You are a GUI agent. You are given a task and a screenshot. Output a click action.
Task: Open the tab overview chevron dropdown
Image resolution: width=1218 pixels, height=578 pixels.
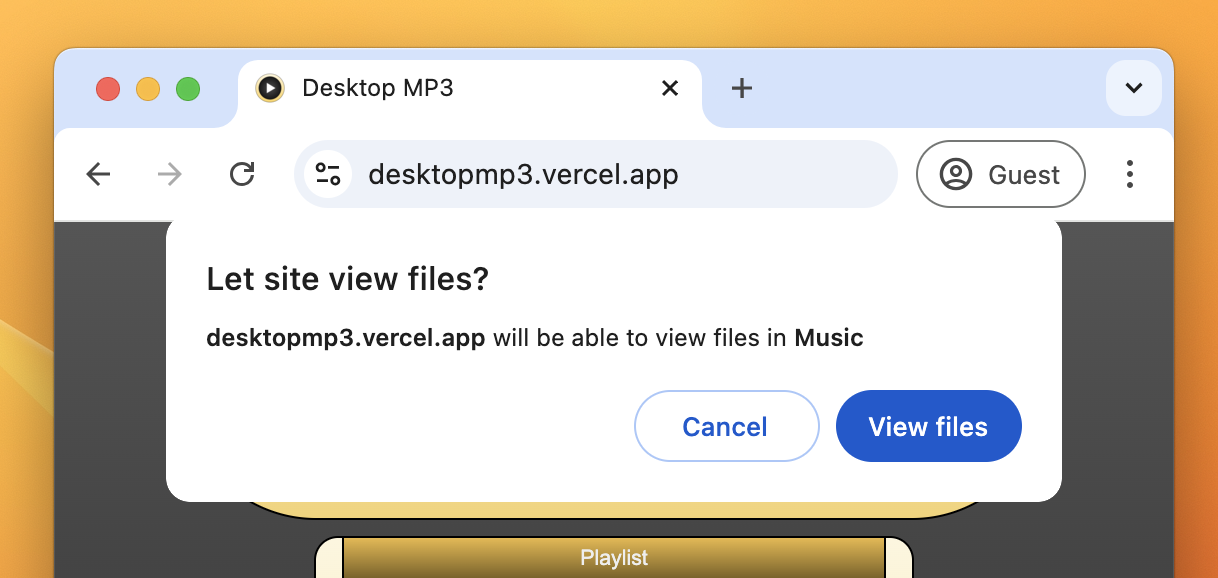[1133, 88]
